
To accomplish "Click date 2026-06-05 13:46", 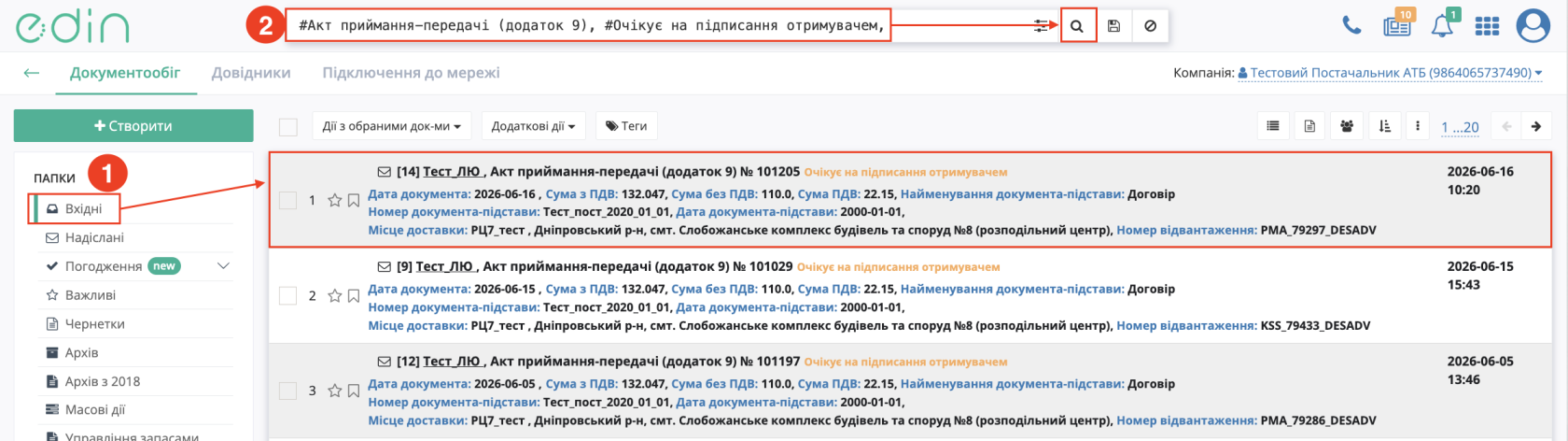I will 1480,370.
